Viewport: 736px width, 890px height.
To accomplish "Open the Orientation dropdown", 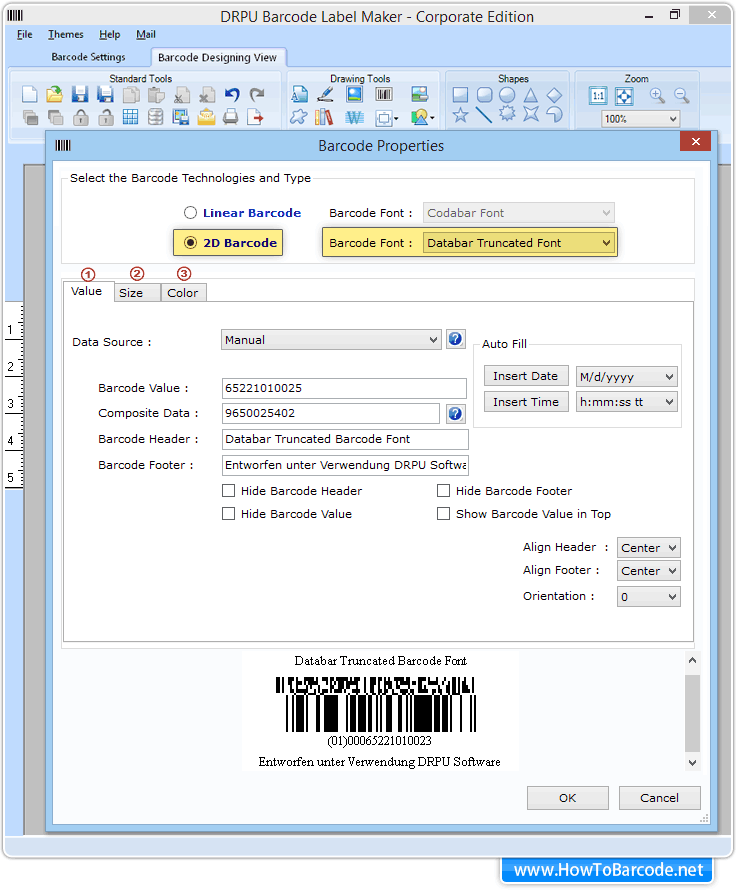I will point(648,597).
